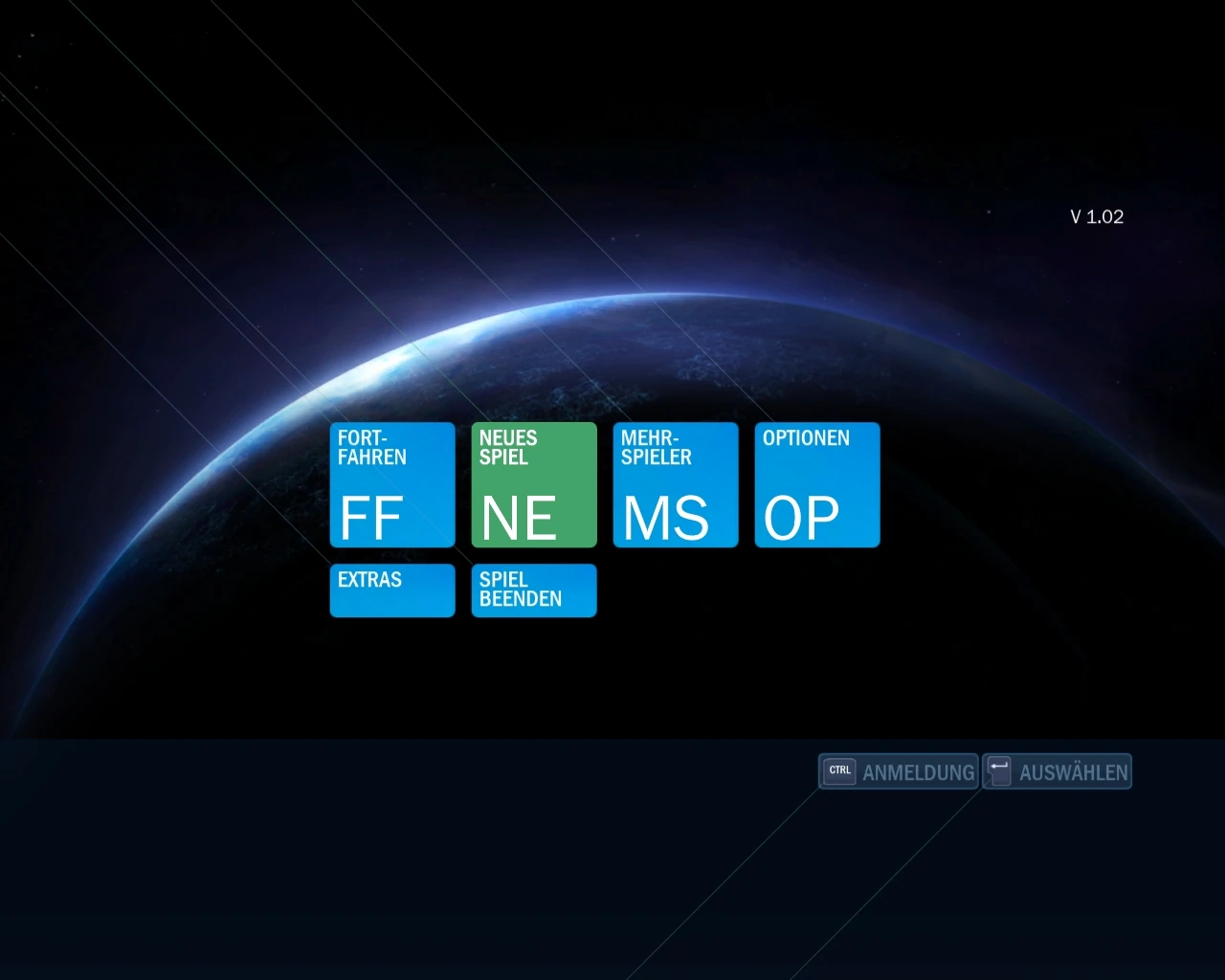This screenshot has width=1225, height=980.
Task: Select the Fortfahren (FF) tile
Action: 392,485
